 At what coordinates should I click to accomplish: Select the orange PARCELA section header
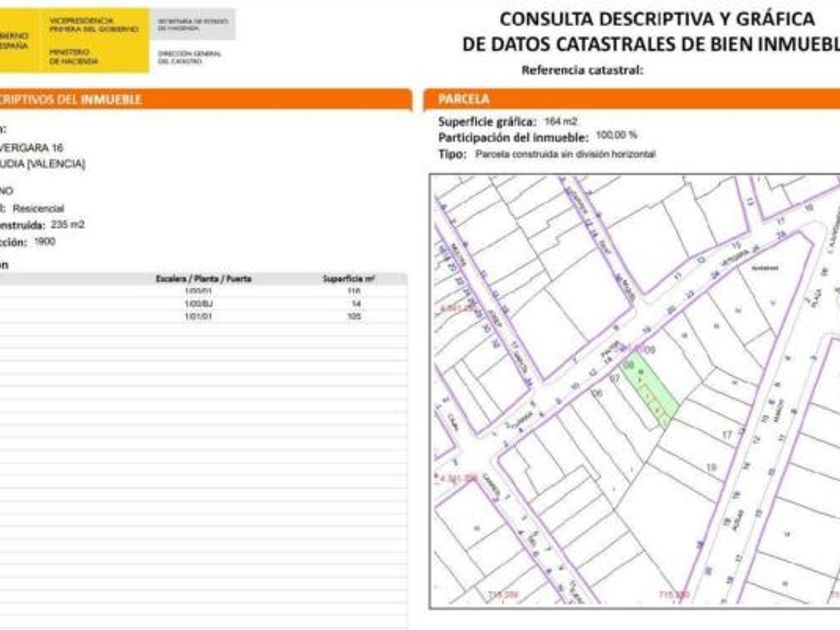[632, 99]
